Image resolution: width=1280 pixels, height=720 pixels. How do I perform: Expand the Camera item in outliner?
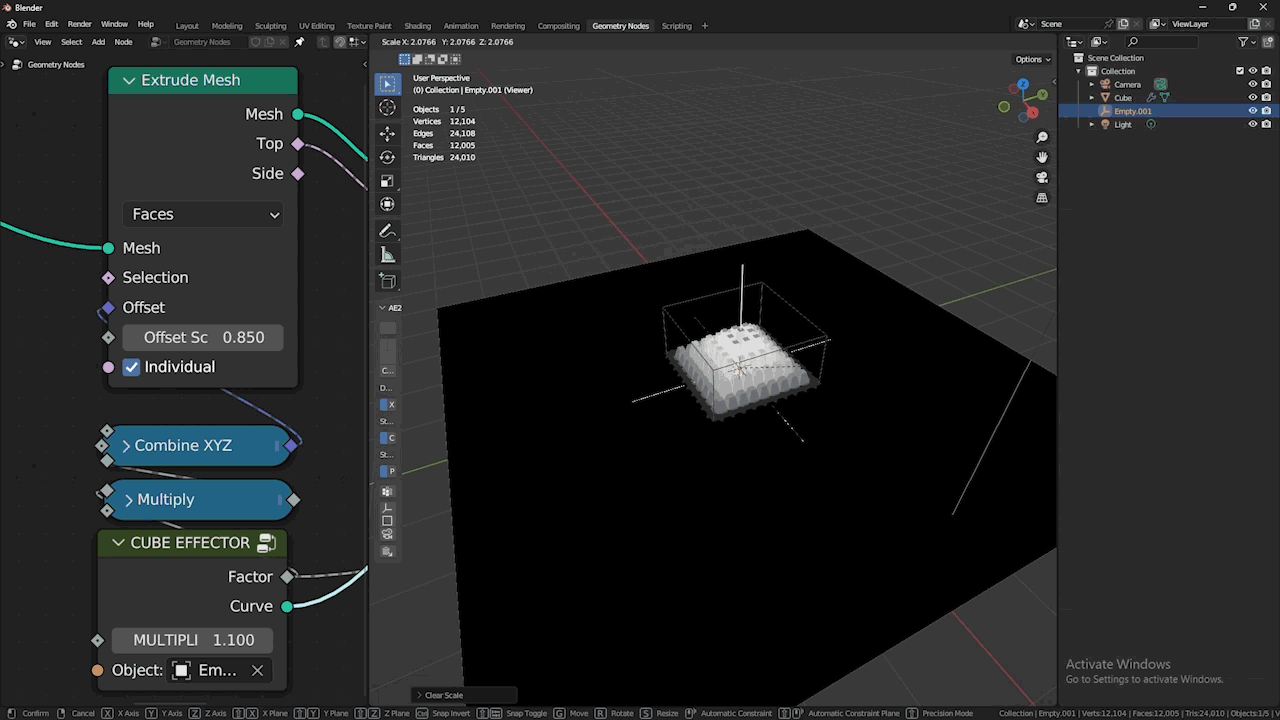coord(1091,84)
